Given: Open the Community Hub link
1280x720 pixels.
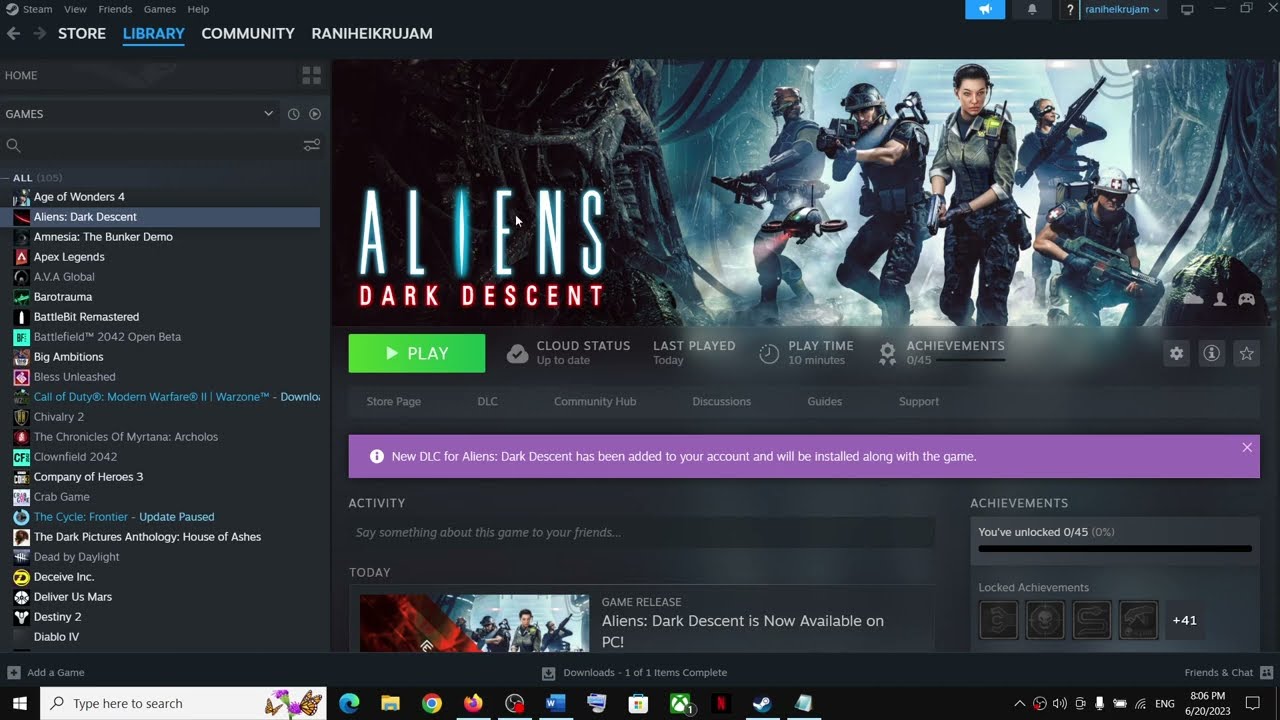Looking at the screenshot, I should 595,401.
